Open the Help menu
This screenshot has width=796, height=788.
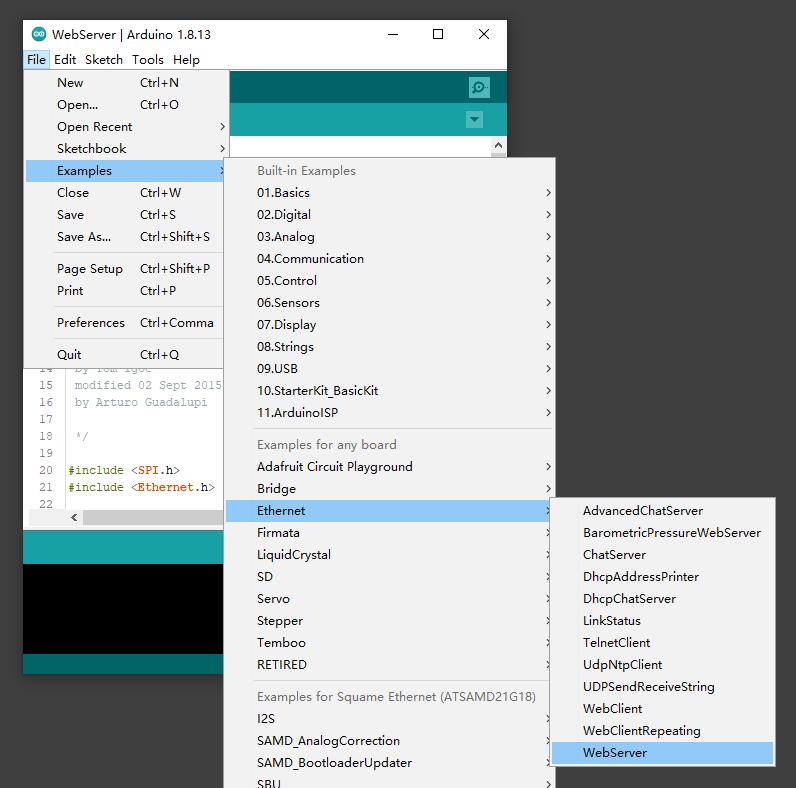click(x=186, y=59)
